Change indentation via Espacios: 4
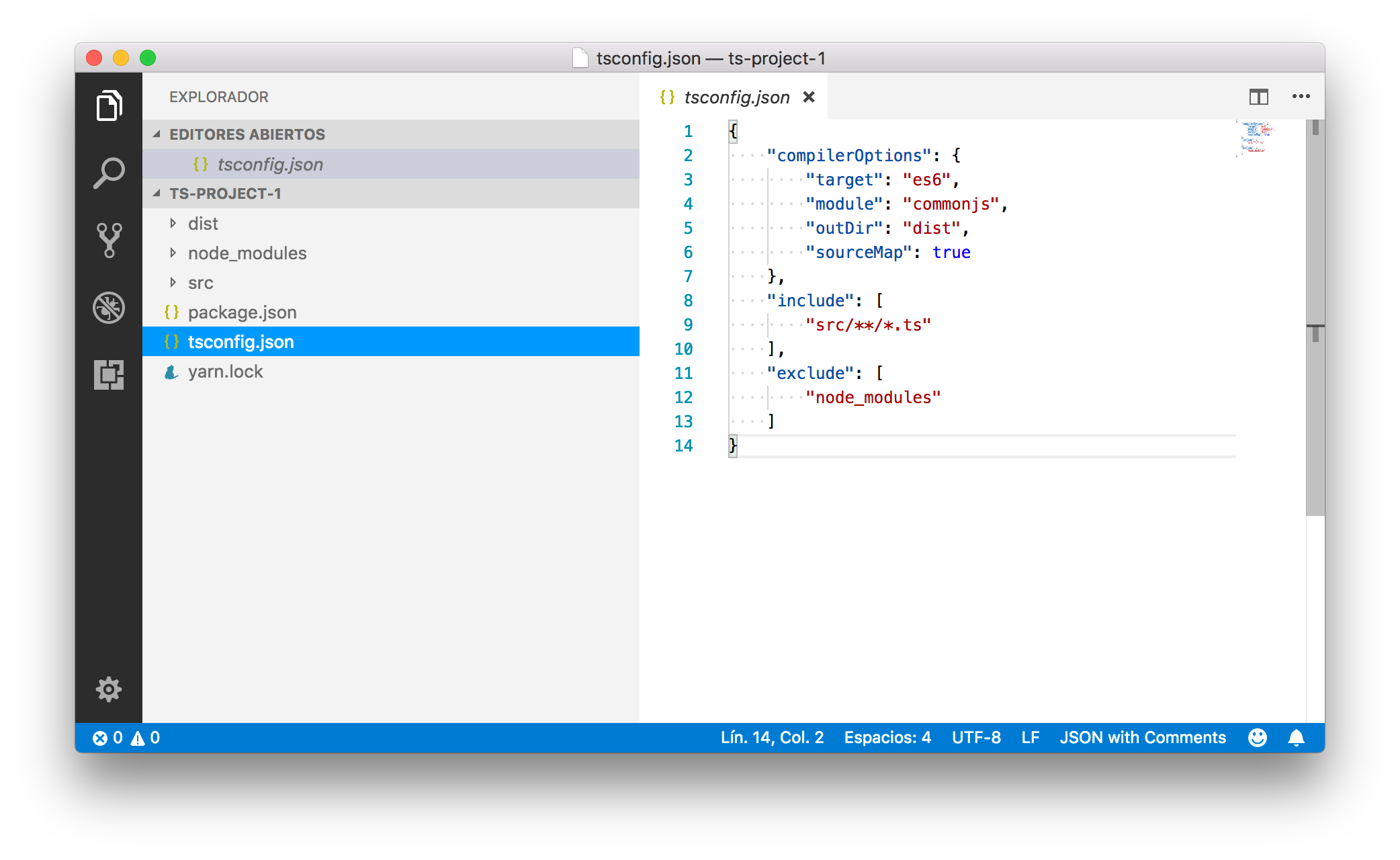 pos(888,737)
